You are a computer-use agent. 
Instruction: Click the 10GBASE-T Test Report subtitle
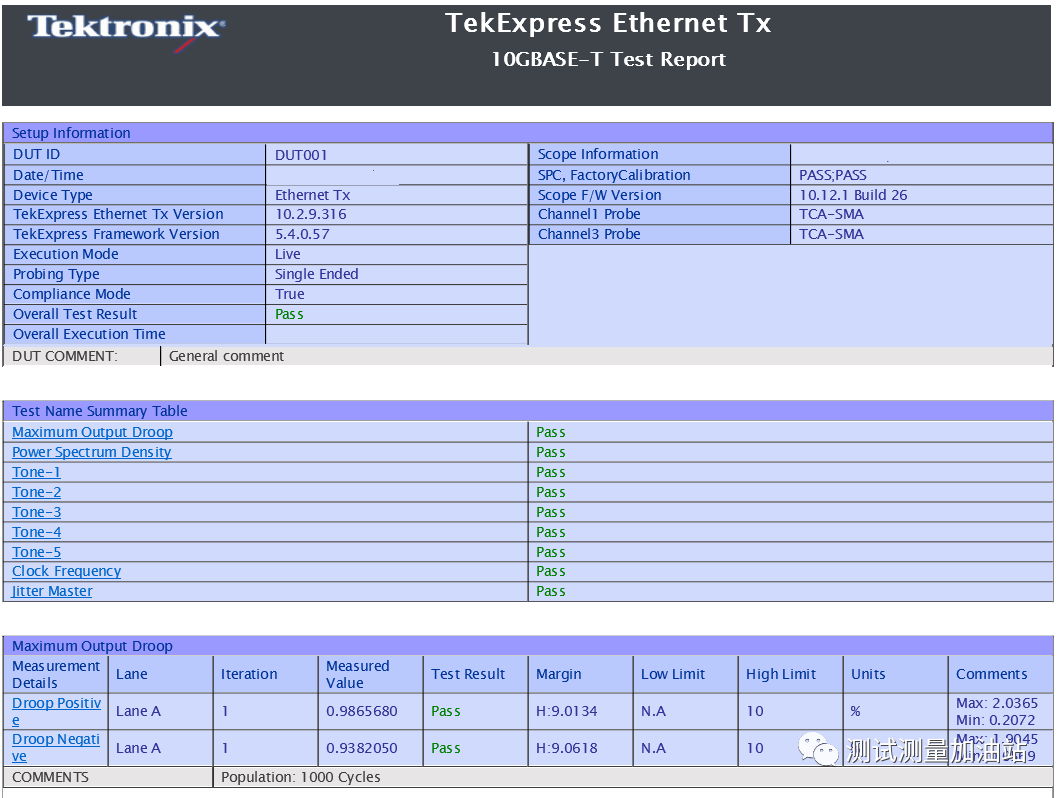(x=608, y=59)
